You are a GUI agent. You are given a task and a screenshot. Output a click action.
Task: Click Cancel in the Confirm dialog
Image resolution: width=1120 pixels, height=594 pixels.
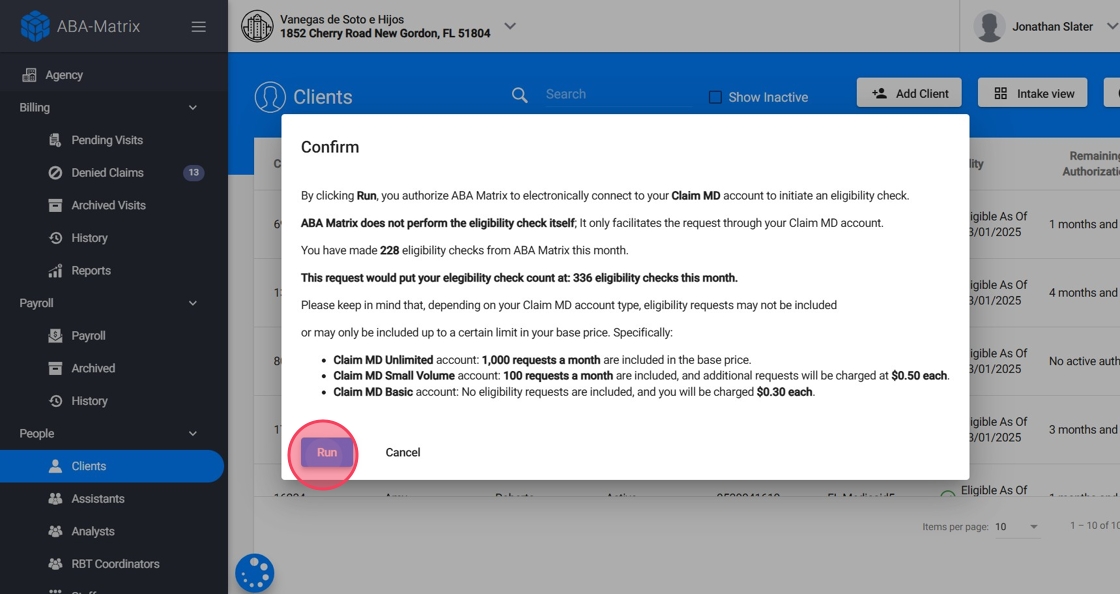point(403,453)
